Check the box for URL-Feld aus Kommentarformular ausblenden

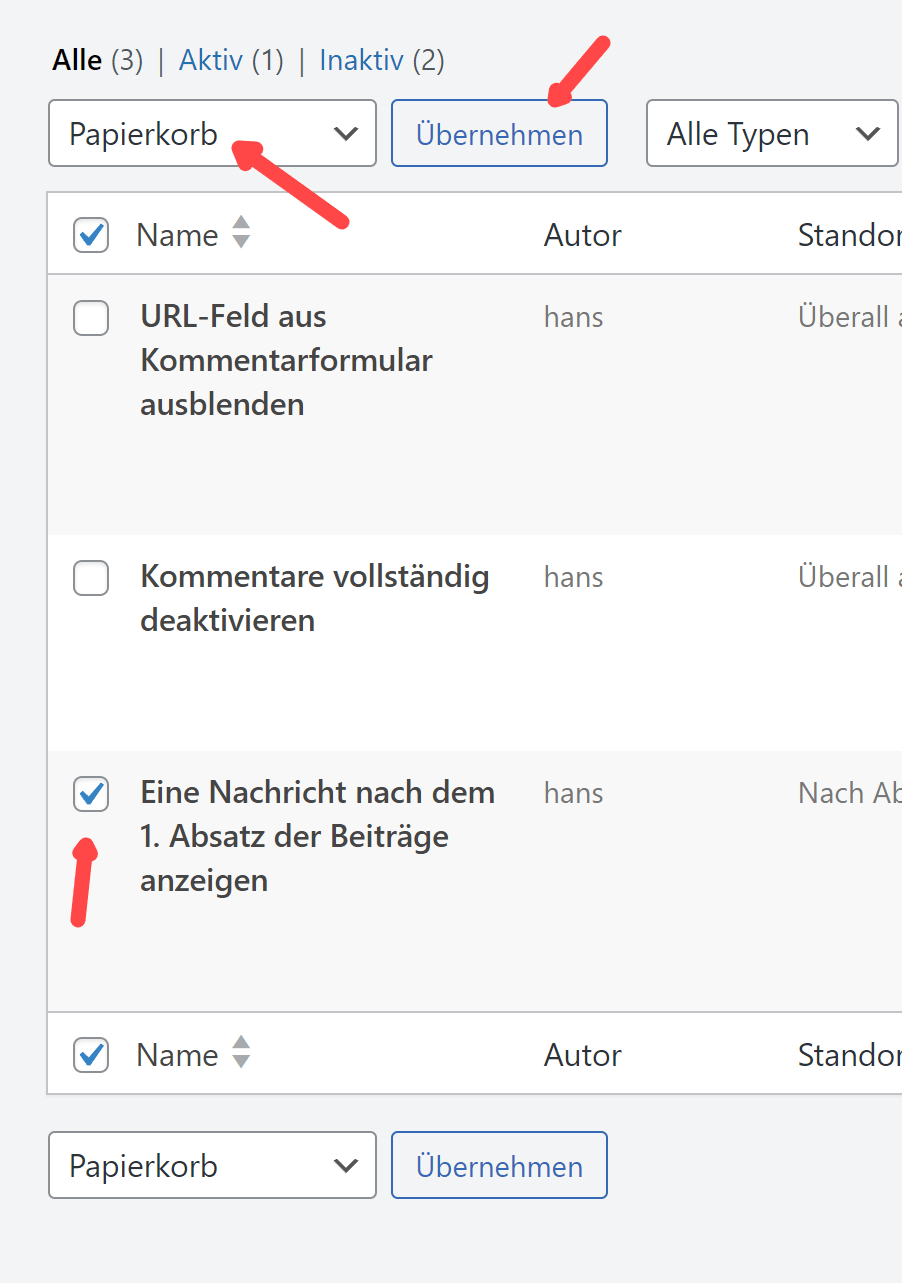(x=91, y=318)
